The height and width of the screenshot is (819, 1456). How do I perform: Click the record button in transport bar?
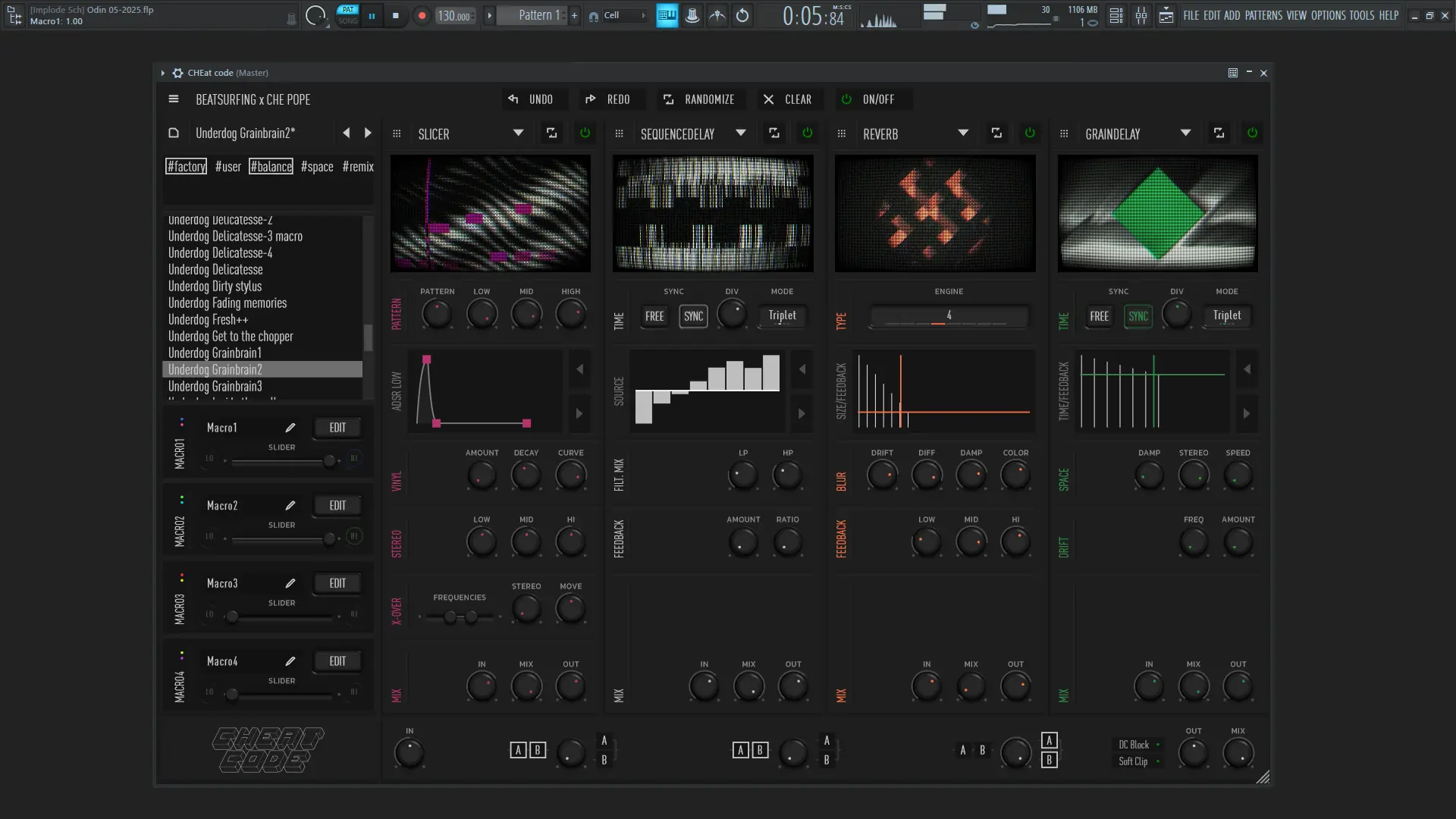point(422,15)
